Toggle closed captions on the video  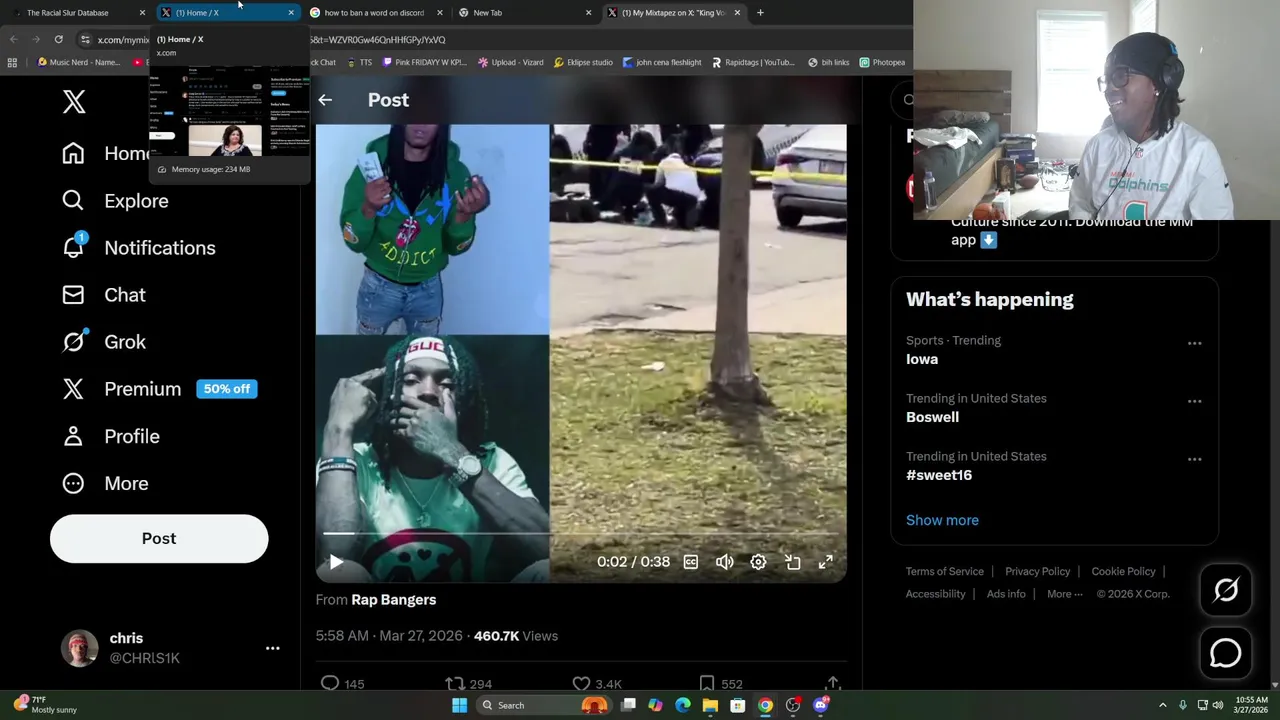click(690, 562)
